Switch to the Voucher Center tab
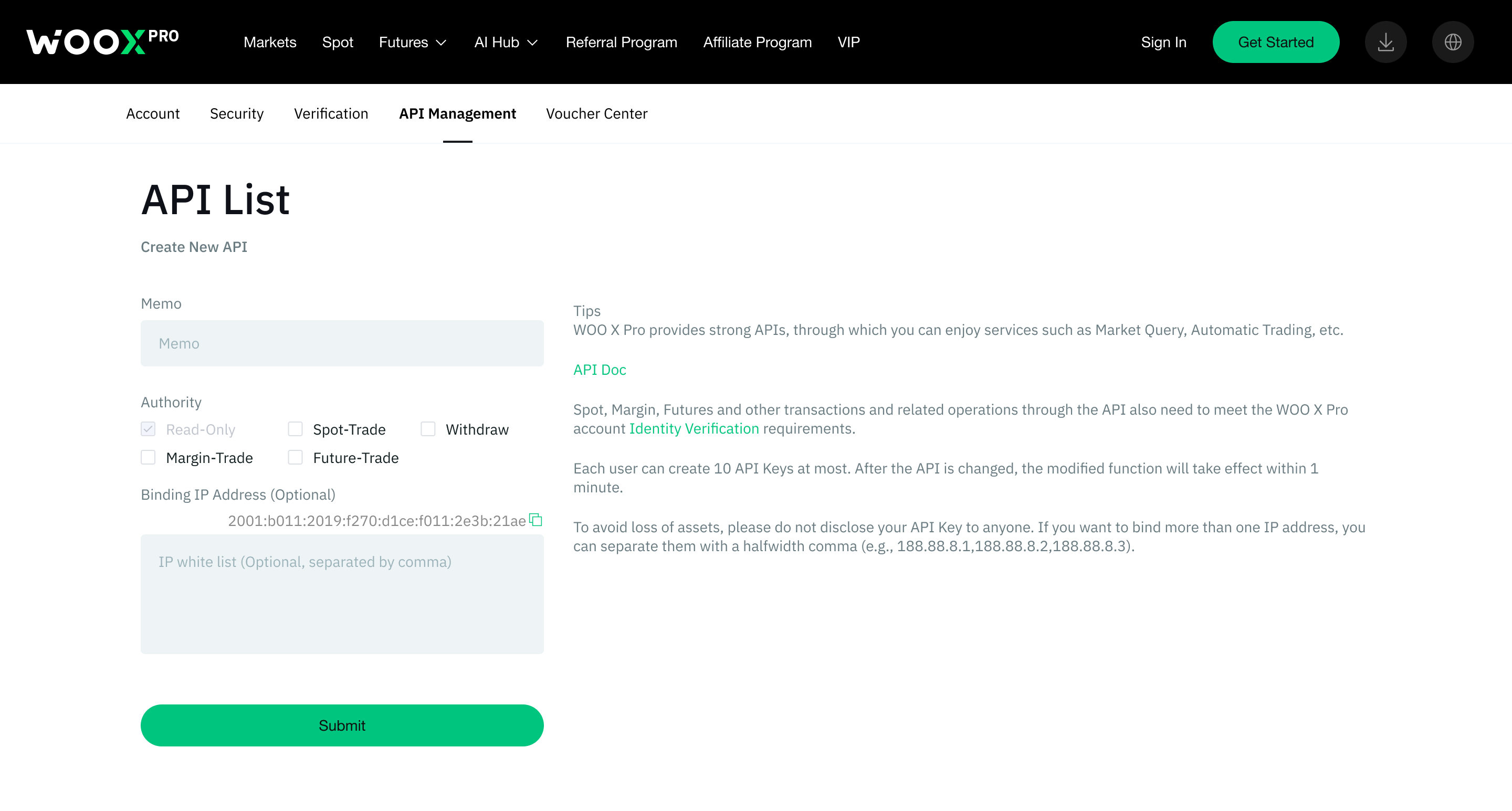 click(x=596, y=114)
